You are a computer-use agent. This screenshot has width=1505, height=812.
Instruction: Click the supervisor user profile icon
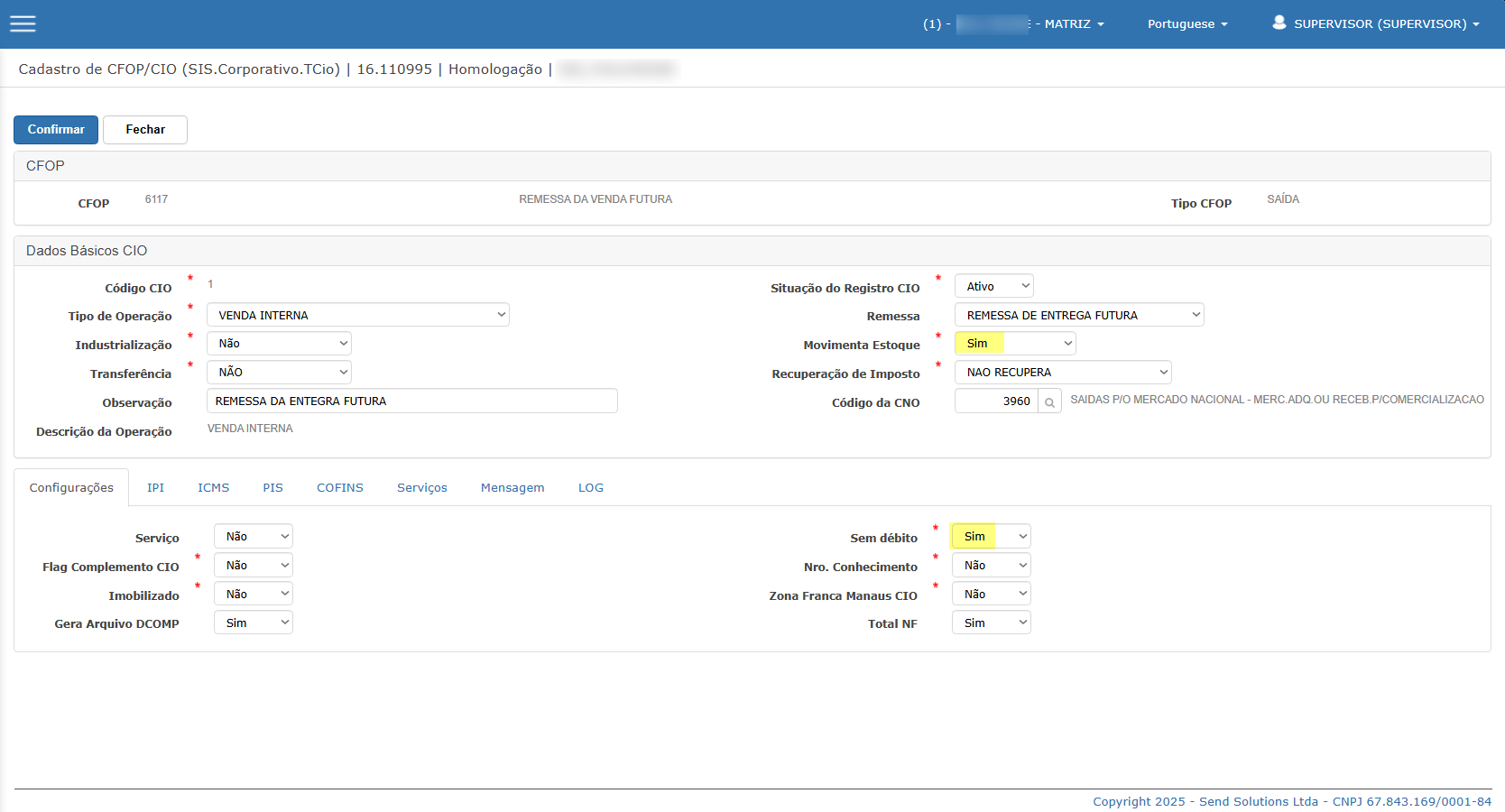(1279, 23)
